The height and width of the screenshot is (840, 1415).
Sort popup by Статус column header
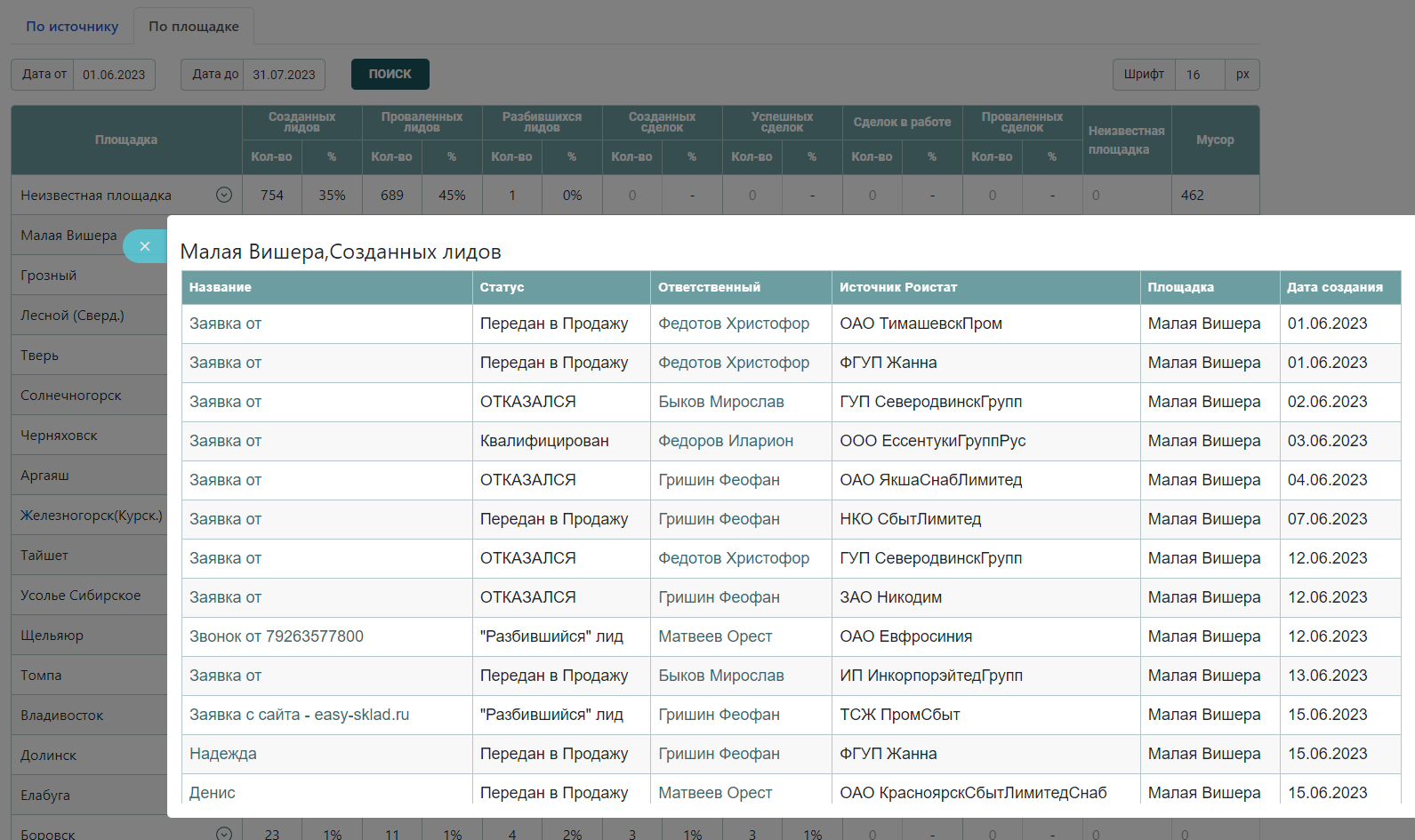pos(502,287)
